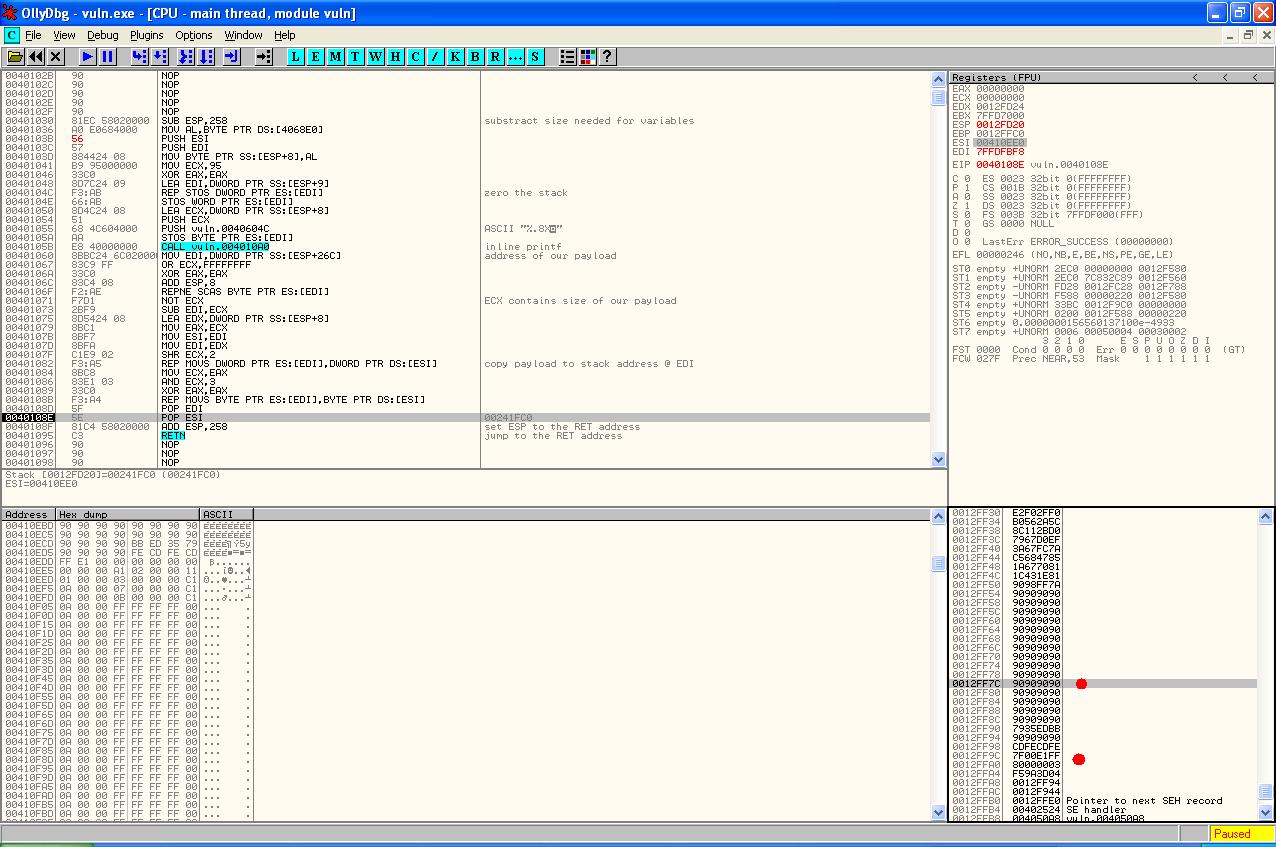This screenshot has height=847, width=1276.
Task: Click the Hex dump column header
Action: coord(127,514)
